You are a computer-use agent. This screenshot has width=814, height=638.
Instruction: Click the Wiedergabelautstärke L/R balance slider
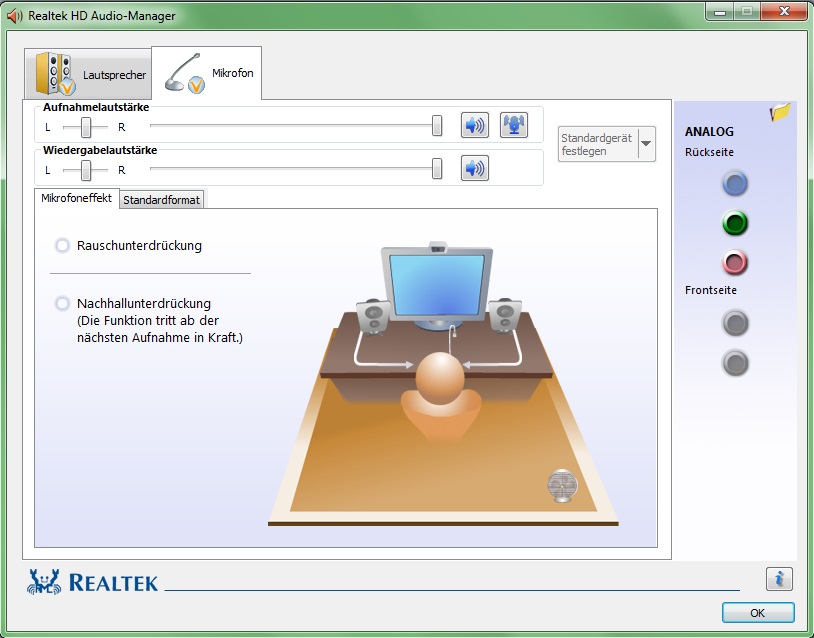pos(86,170)
